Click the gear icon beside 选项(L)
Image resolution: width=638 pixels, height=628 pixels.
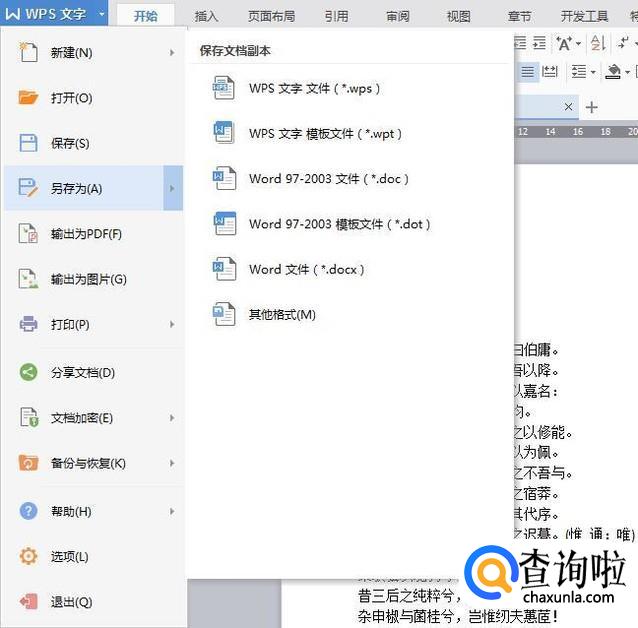tap(28, 556)
